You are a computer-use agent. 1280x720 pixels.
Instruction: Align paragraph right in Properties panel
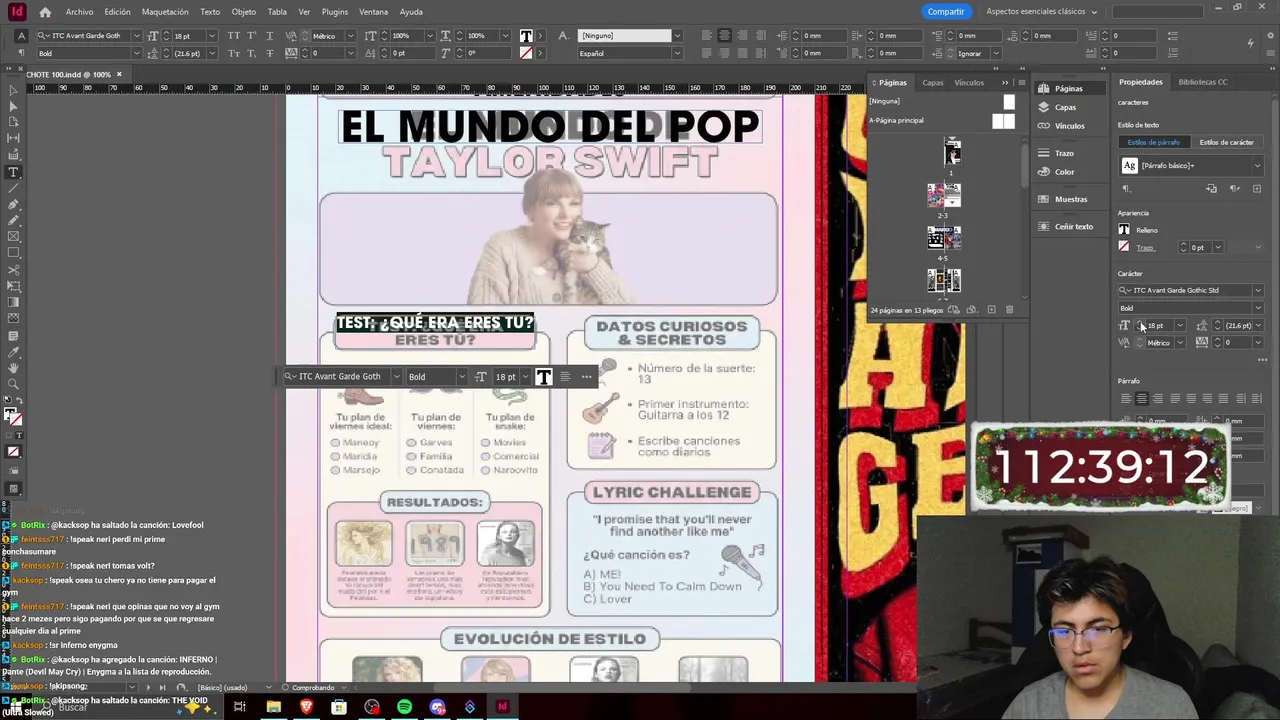(x=1158, y=398)
